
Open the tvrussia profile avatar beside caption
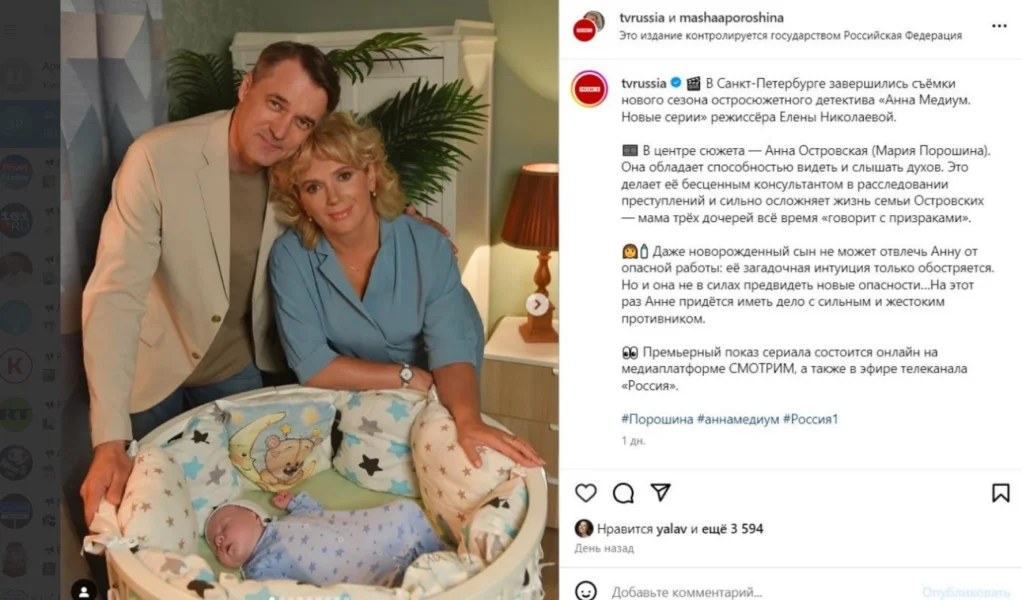(x=589, y=89)
